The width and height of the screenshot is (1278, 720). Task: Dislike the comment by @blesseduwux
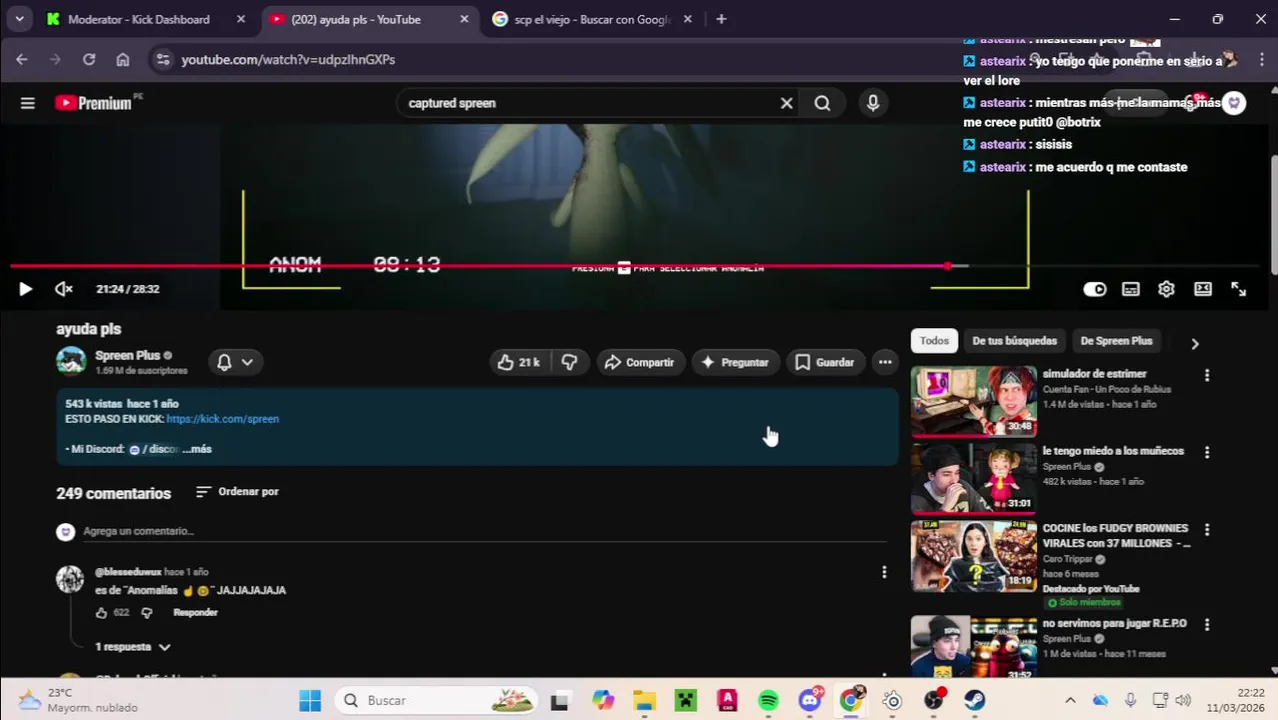[x=147, y=613]
